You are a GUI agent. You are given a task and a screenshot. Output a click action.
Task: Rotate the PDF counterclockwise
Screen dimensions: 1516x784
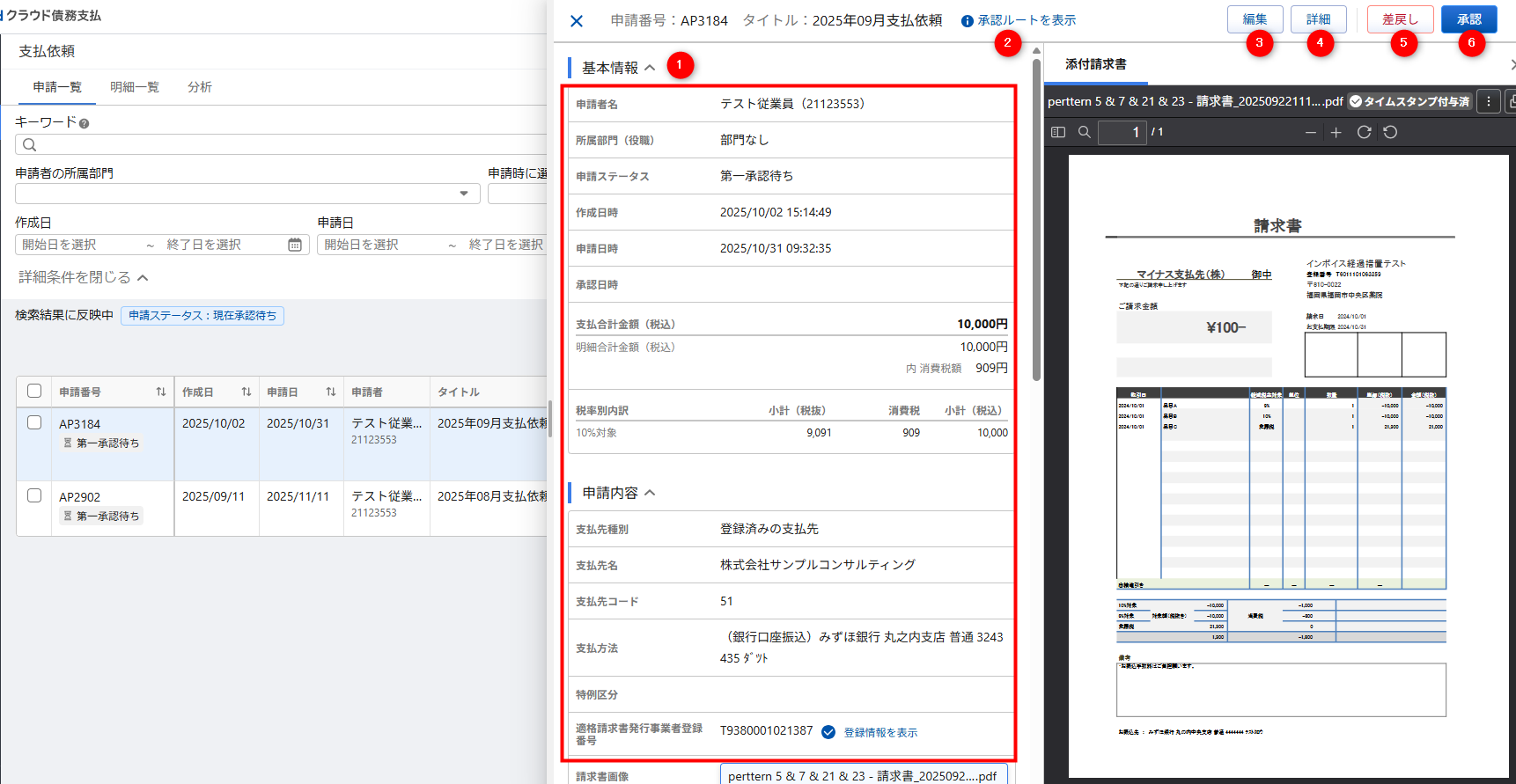tap(1390, 132)
